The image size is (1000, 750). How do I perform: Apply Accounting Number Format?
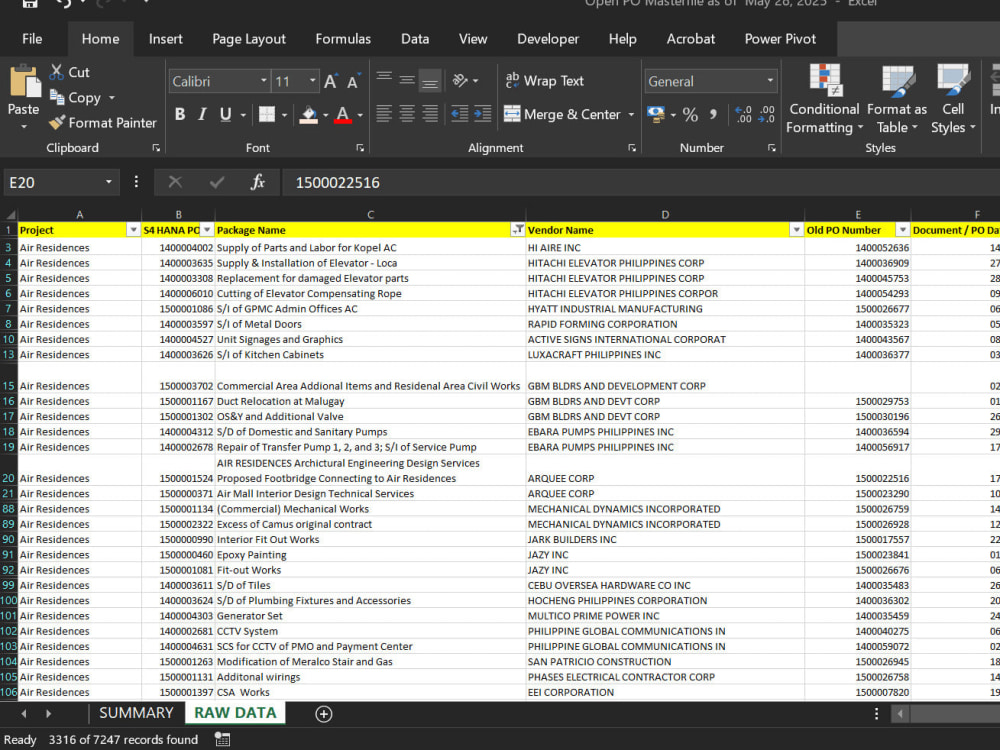tap(656, 114)
